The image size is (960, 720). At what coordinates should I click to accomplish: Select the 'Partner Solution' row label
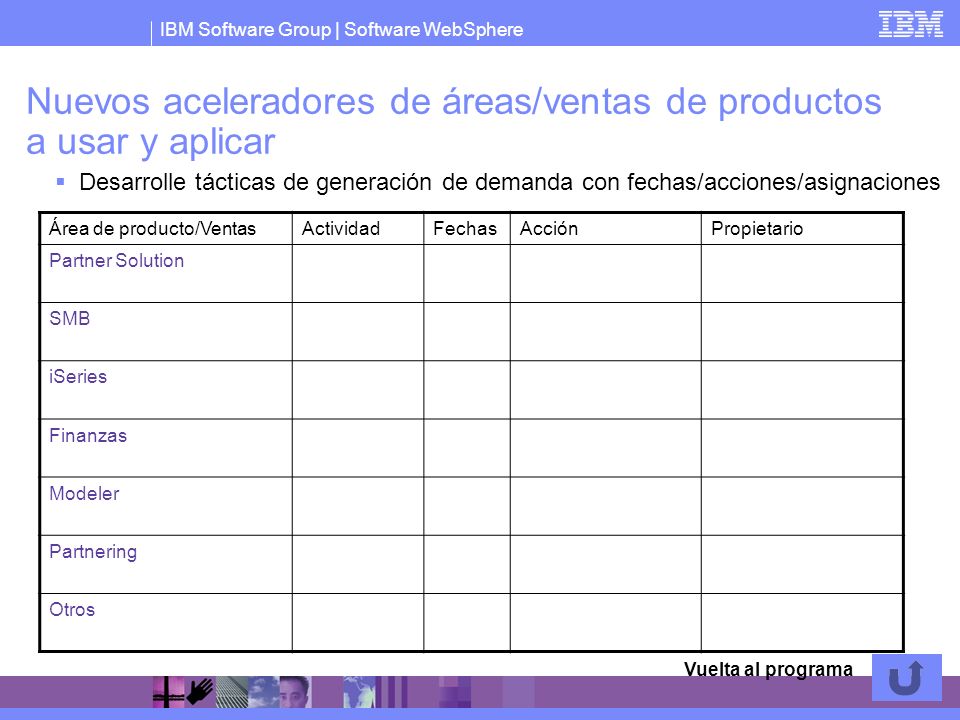point(116,260)
